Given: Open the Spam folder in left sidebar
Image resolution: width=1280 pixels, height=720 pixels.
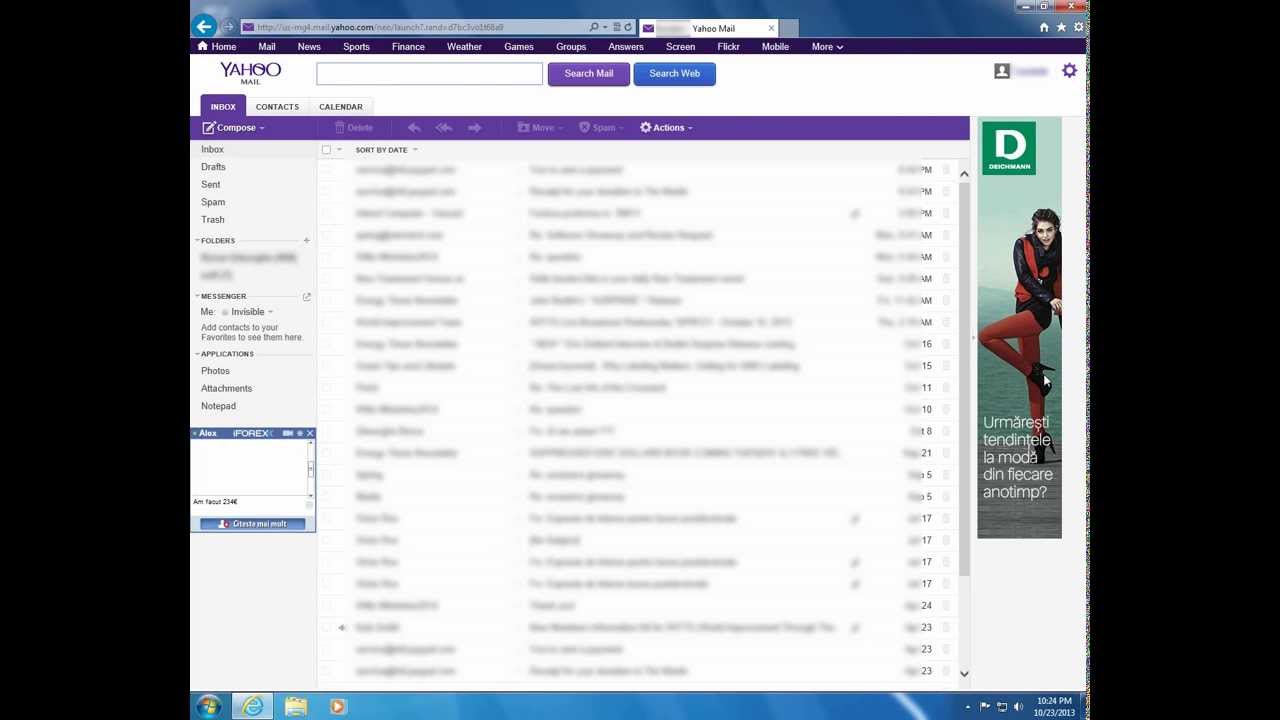Looking at the screenshot, I should pos(213,202).
